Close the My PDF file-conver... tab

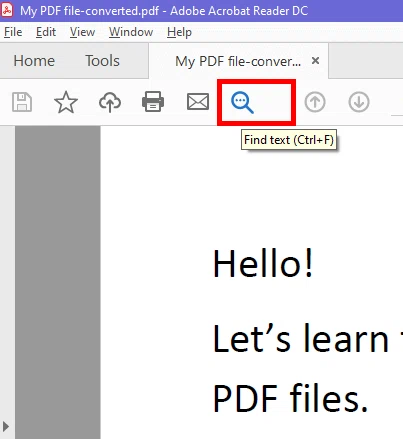(315, 61)
